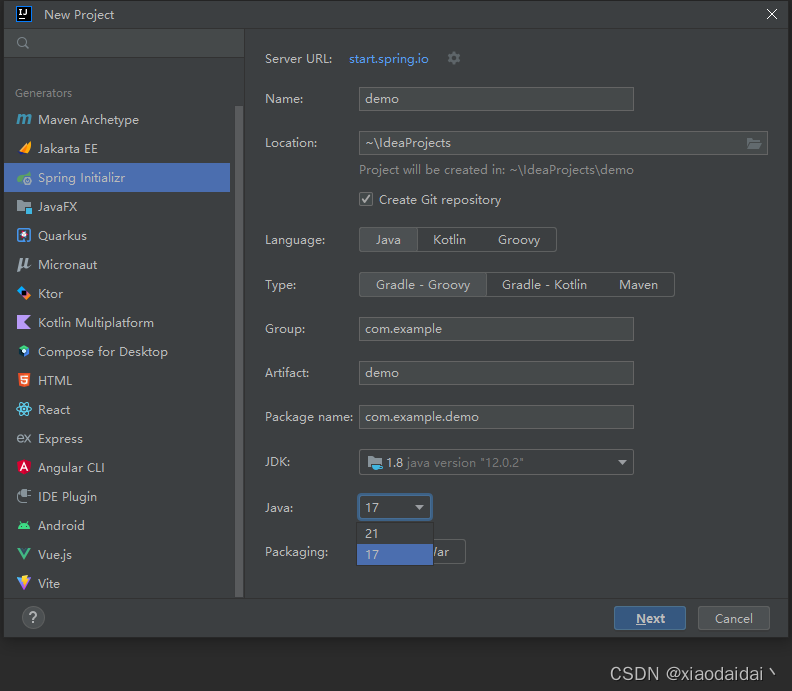Click the Next button
This screenshot has height=691, width=792.
point(650,618)
